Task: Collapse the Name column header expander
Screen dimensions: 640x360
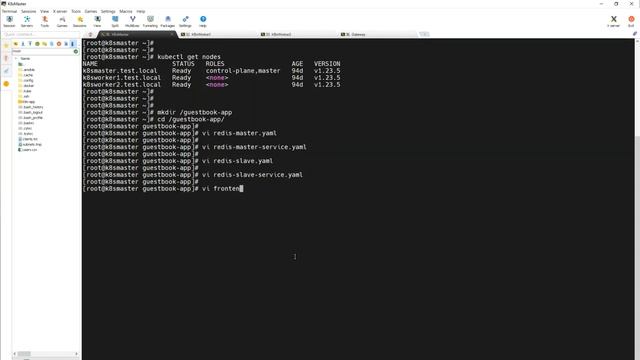Action: pos(16,59)
